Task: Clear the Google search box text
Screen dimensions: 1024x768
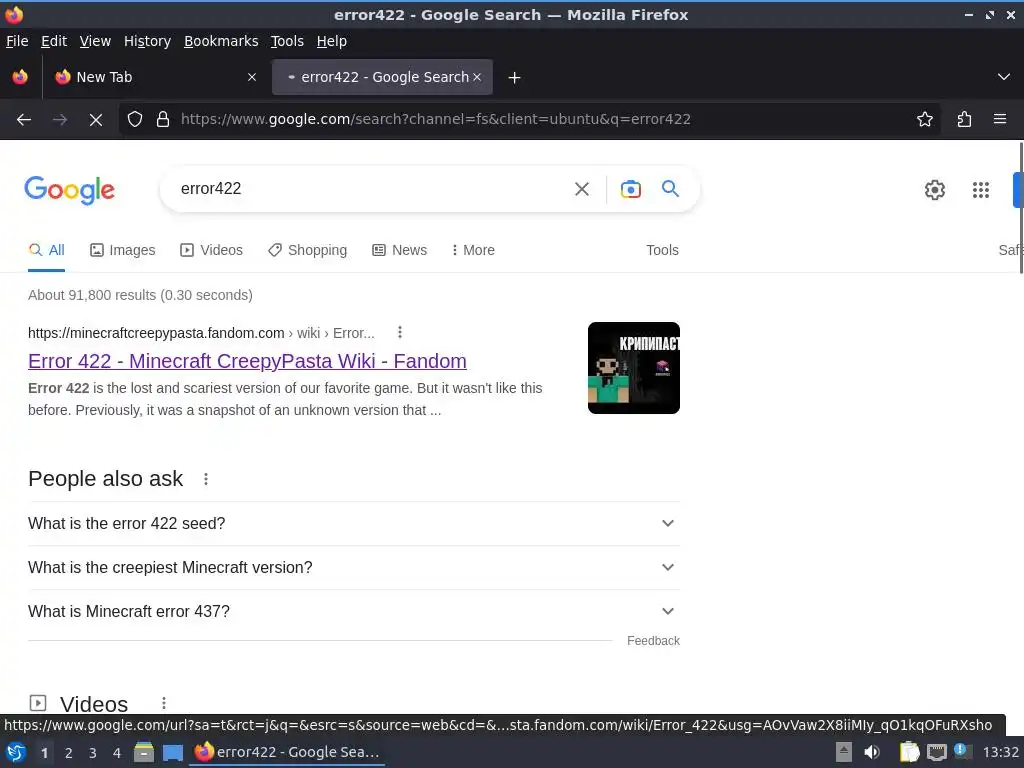Action: pyautogui.click(x=582, y=189)
